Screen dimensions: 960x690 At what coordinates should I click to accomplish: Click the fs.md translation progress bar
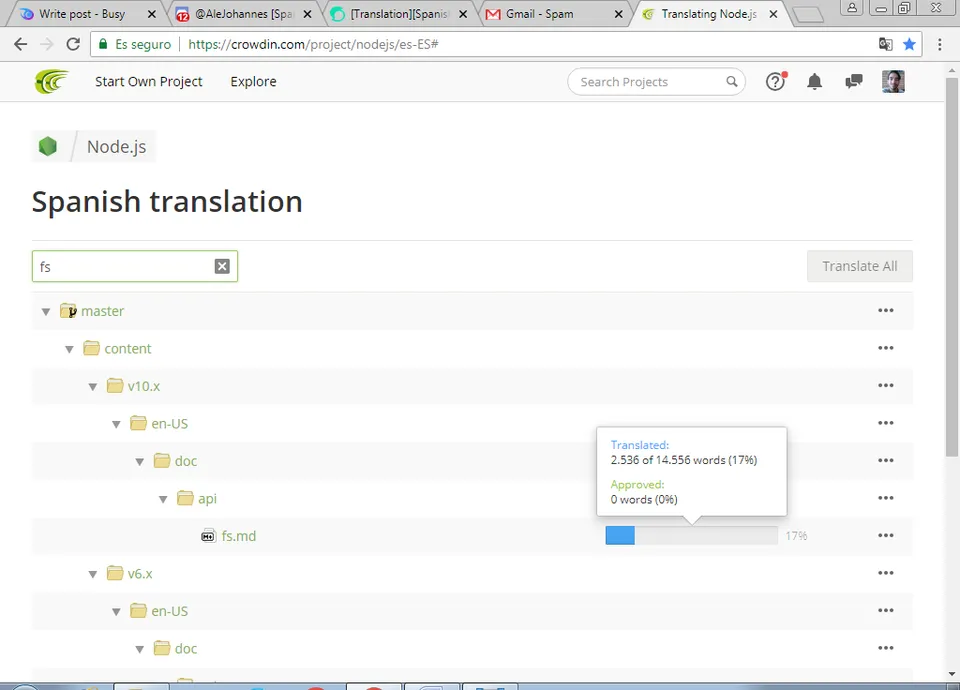(691, 536)
